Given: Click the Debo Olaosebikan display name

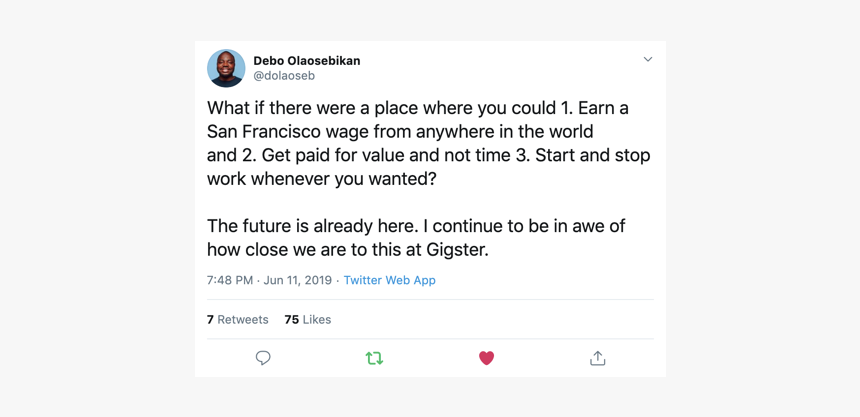Looking at the screenshot, I should [306, 60].
